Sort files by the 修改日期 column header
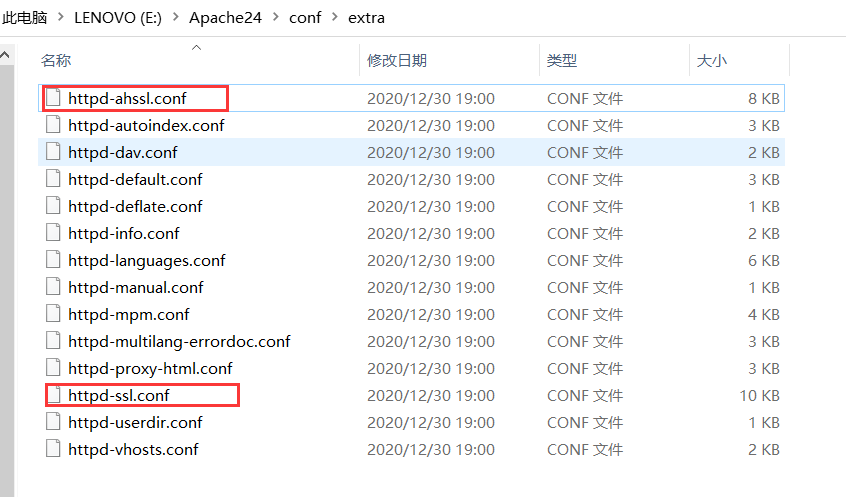The width and height of the screenshot is (846, 497). [397, 60]
